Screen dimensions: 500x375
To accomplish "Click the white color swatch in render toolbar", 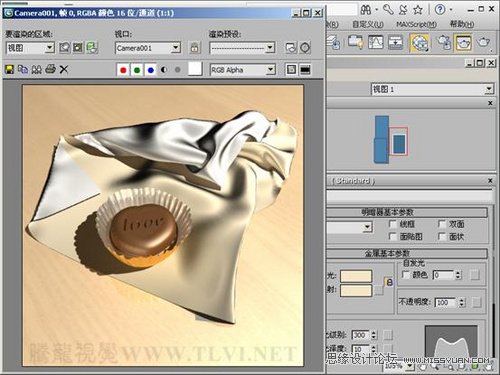I will coord(195,69).
